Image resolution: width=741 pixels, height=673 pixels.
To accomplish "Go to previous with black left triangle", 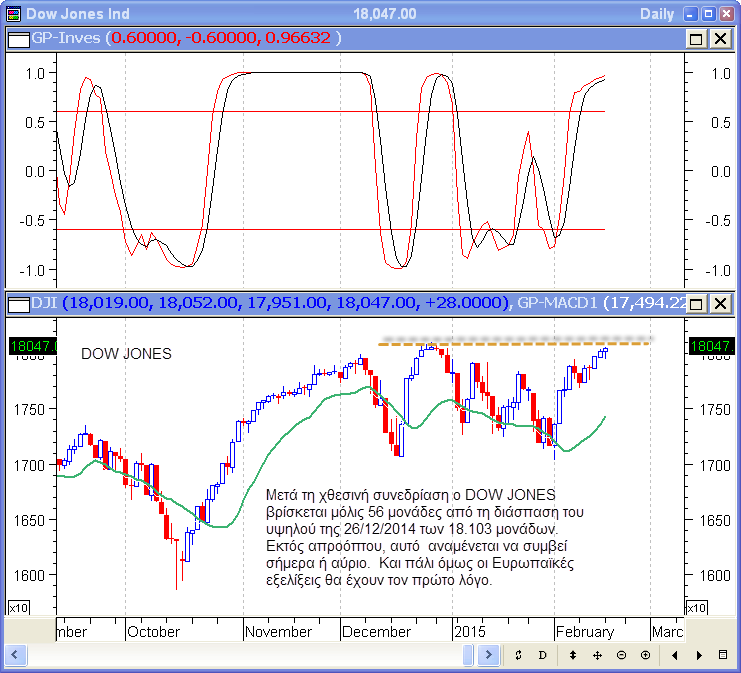I will pyautogui.click(x=675, y=655).
